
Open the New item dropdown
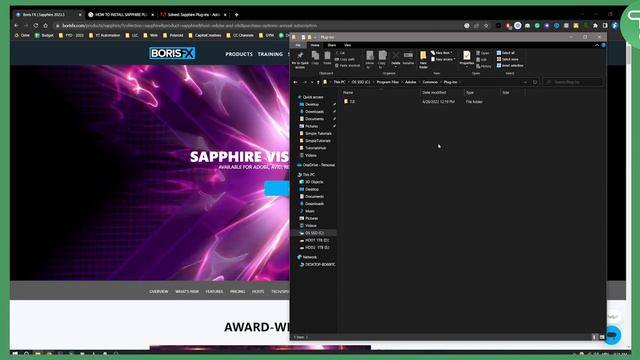tap(442, 53)
